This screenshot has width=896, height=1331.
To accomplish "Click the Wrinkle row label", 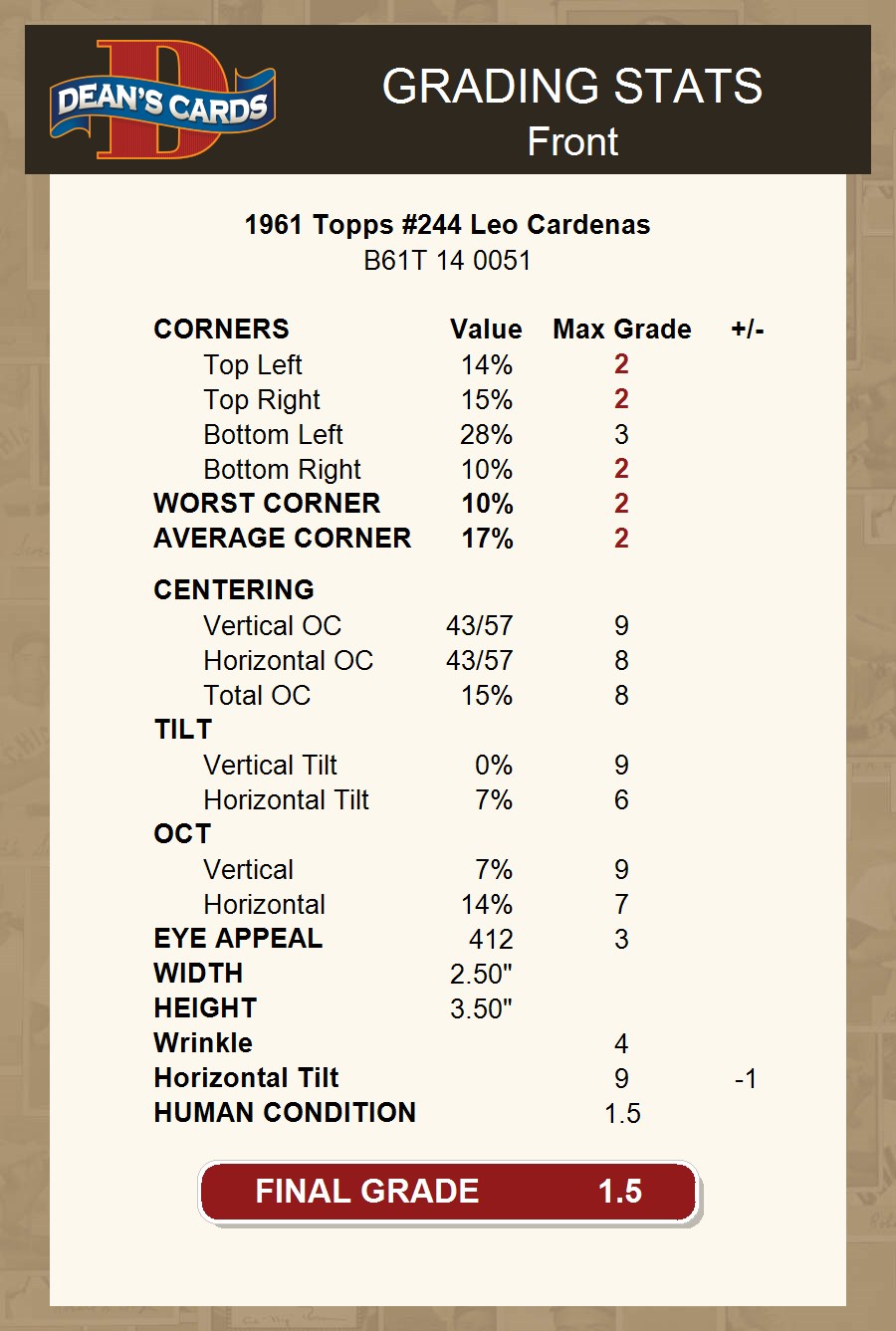I will click(203, 1043).
